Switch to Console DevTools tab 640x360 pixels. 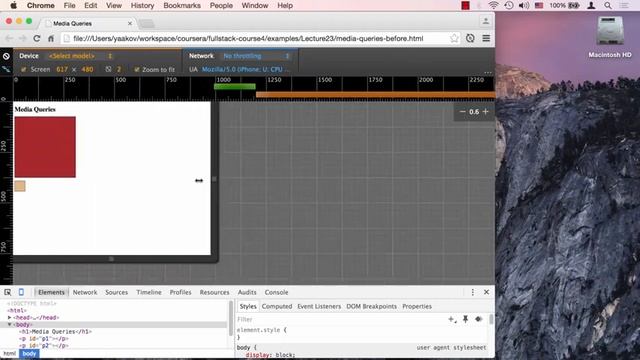pos(276,292)
